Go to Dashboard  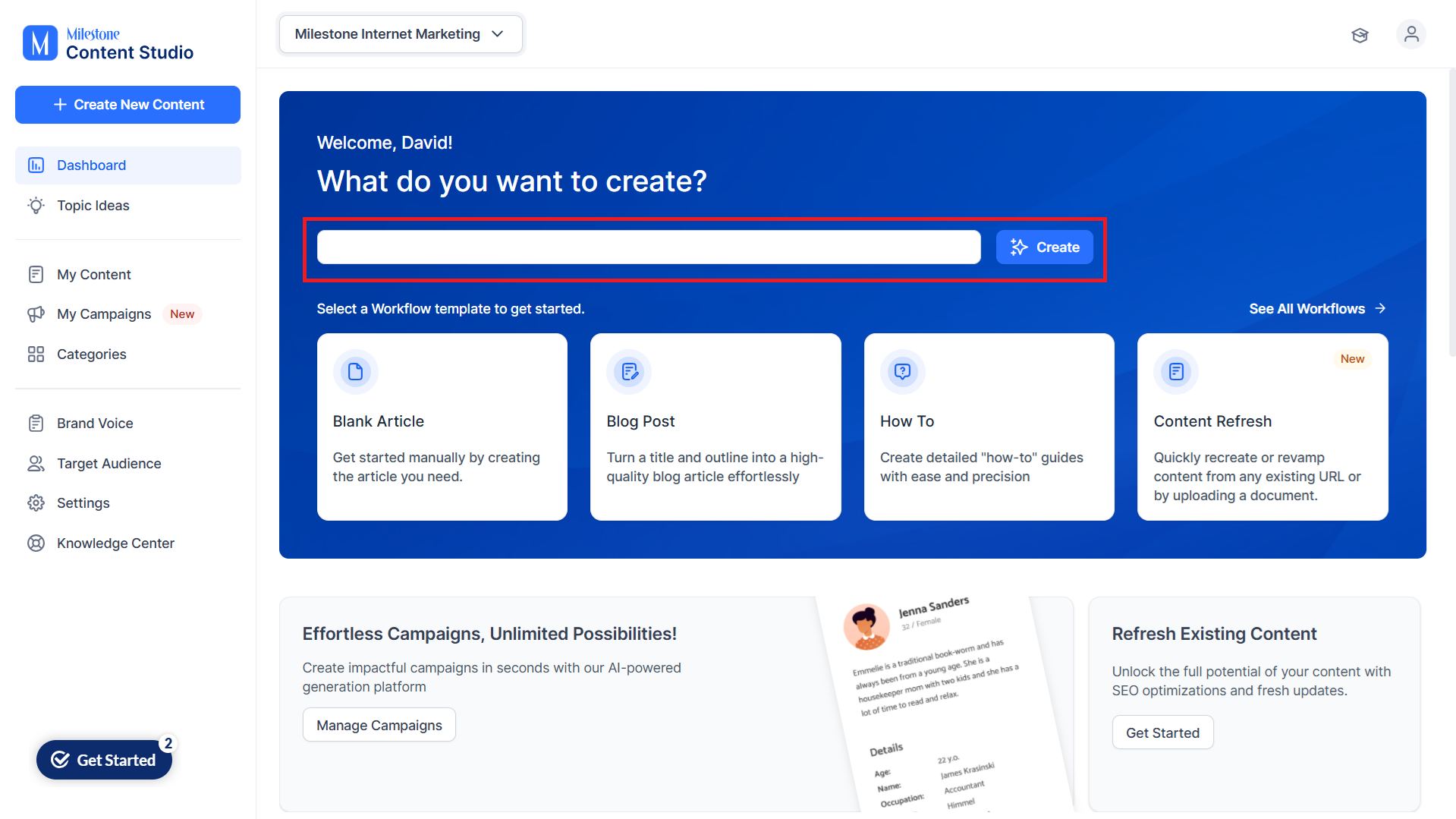click(x=128, y=165)
